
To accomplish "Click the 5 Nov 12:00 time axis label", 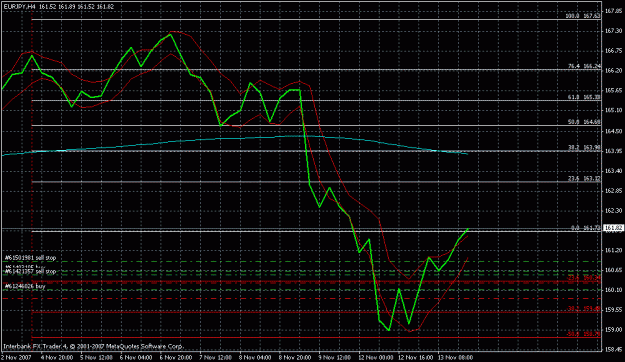I will 96,357.
